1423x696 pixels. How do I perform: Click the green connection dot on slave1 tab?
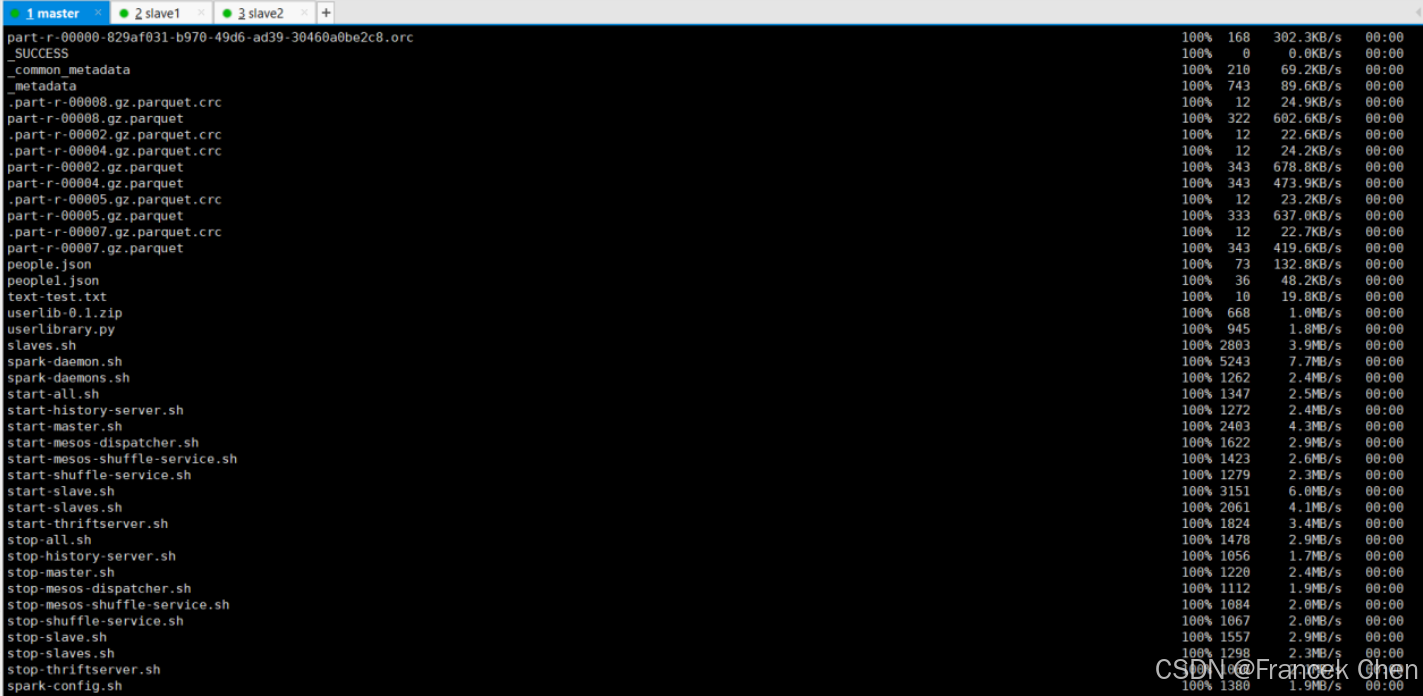(x=124, y=13)
